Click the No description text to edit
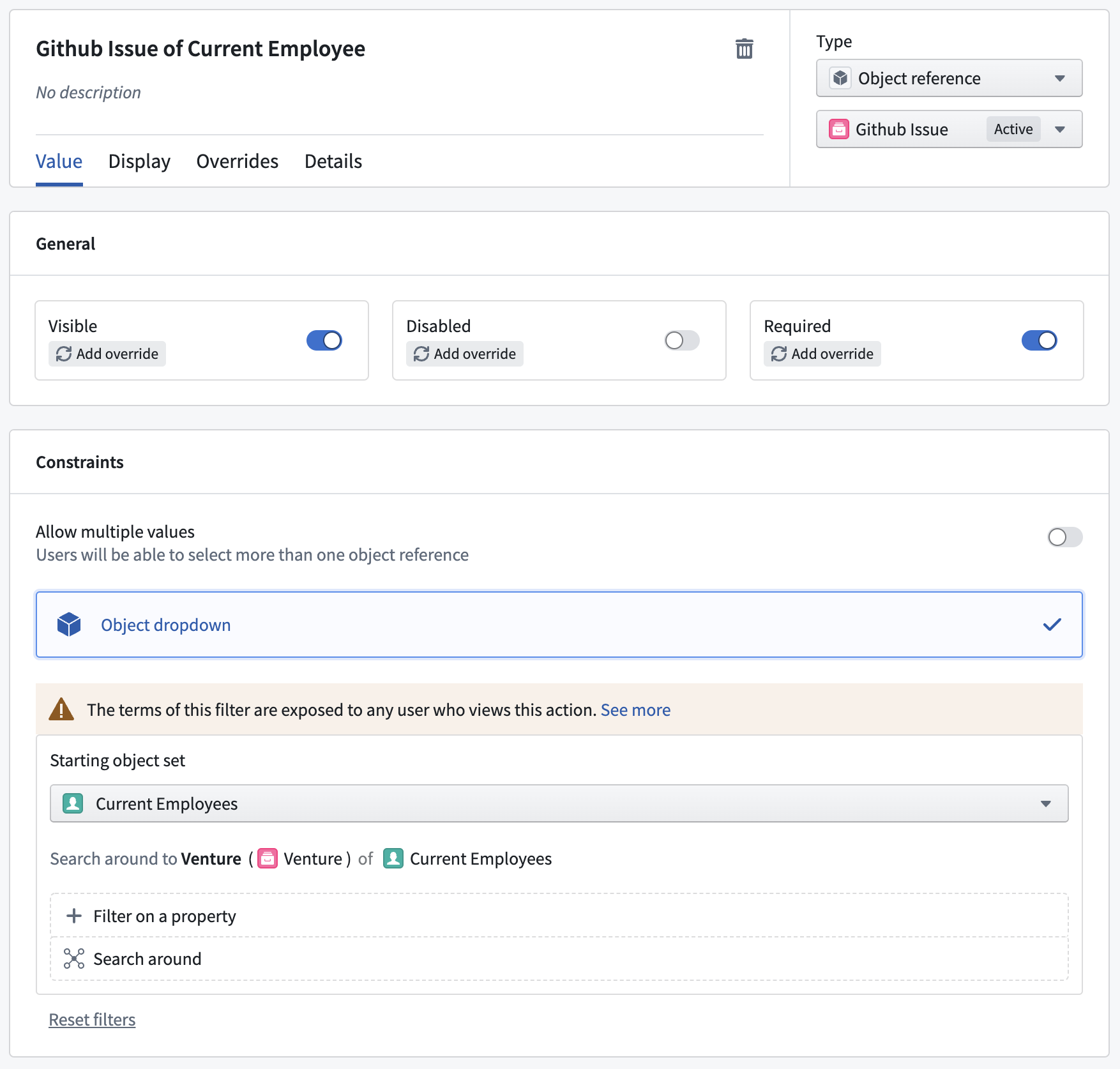Screen dimensions: 1120x1069 pyautogui.click(x=88, y=93)
